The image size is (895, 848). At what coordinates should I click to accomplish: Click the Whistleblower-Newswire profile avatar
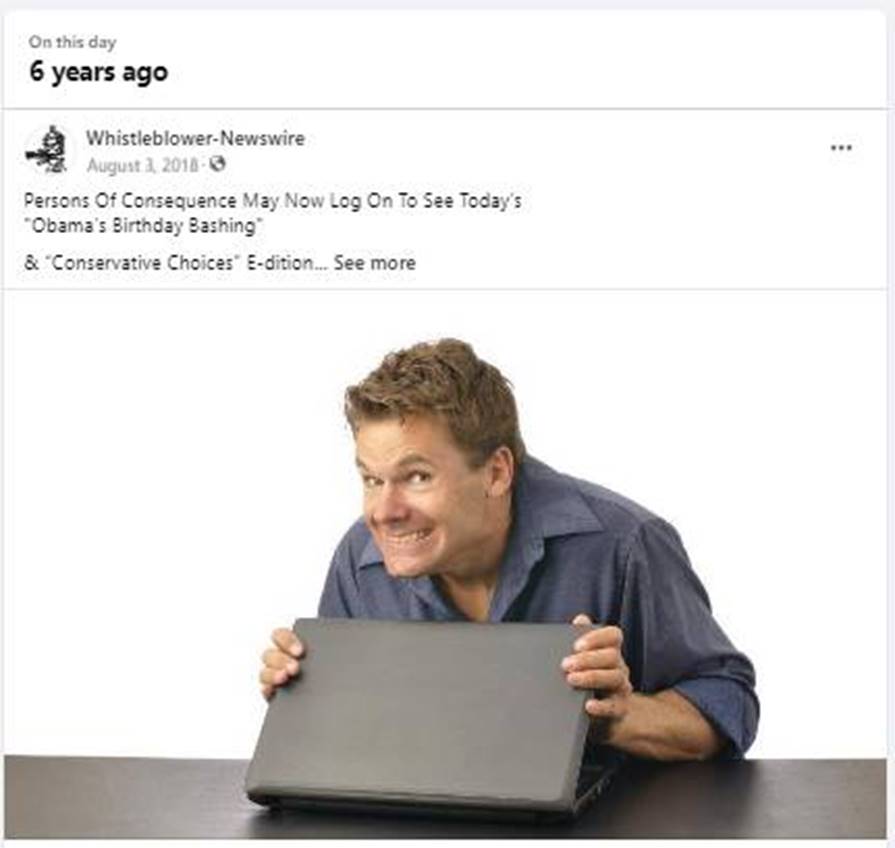pos(49,150)
